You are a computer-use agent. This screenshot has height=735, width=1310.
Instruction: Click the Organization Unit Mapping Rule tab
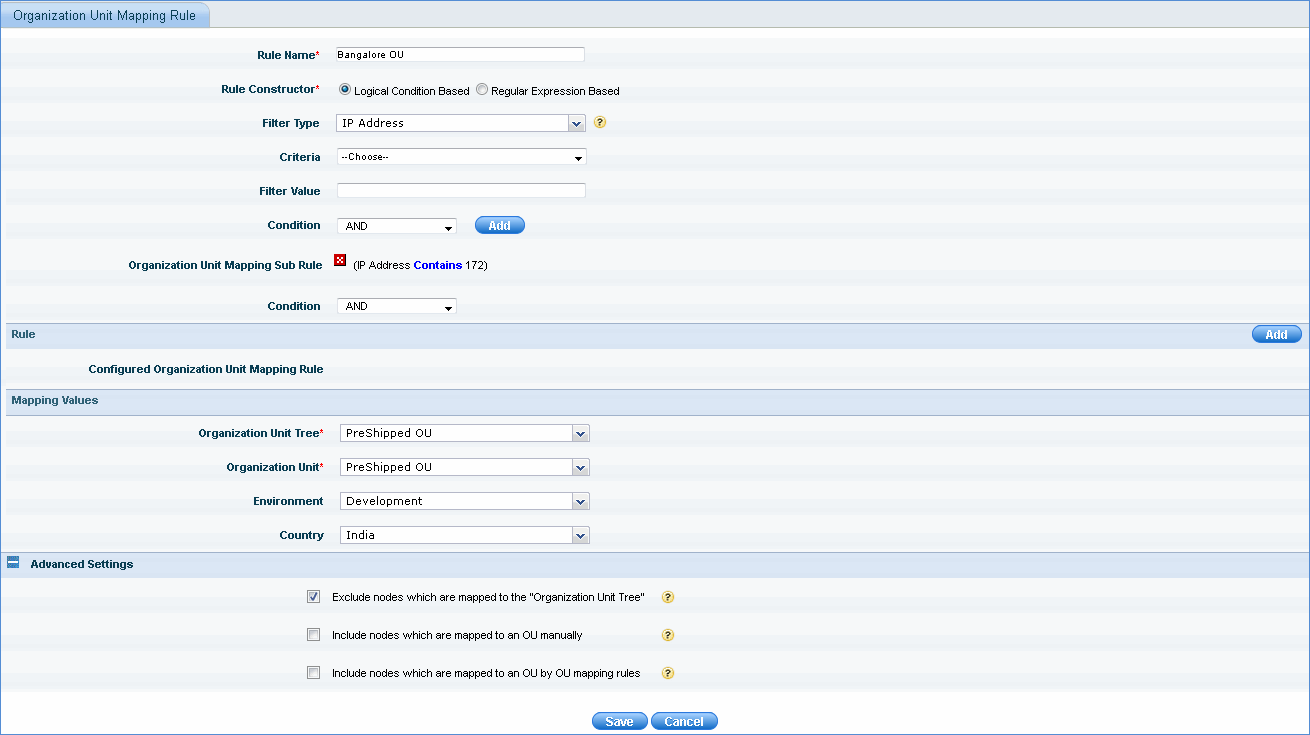click(105, 15)
